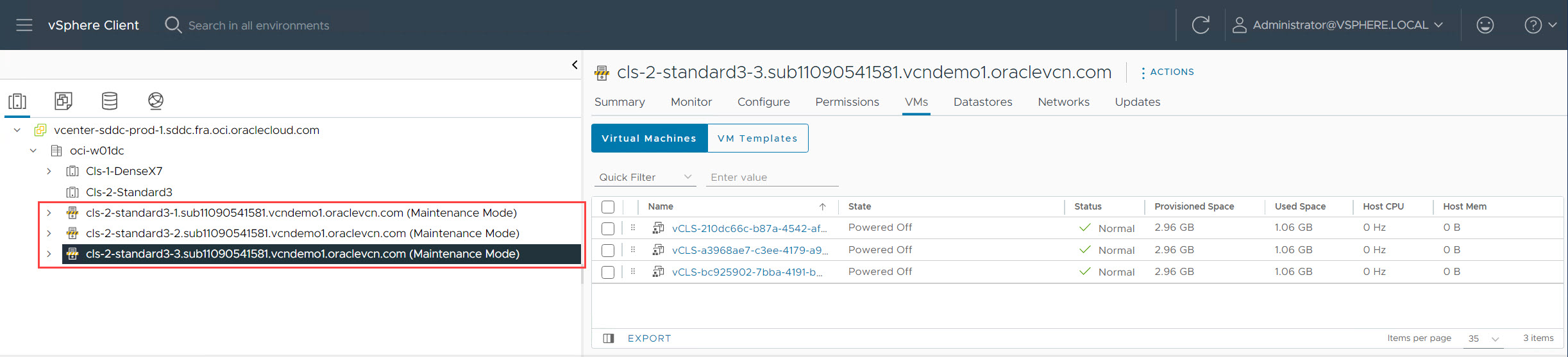This screenshot has width=1568, height=357.
Task: Click VM icon of vCLS-a3968ae7 row
Action: pyautogui.click(x=658, y=250)
